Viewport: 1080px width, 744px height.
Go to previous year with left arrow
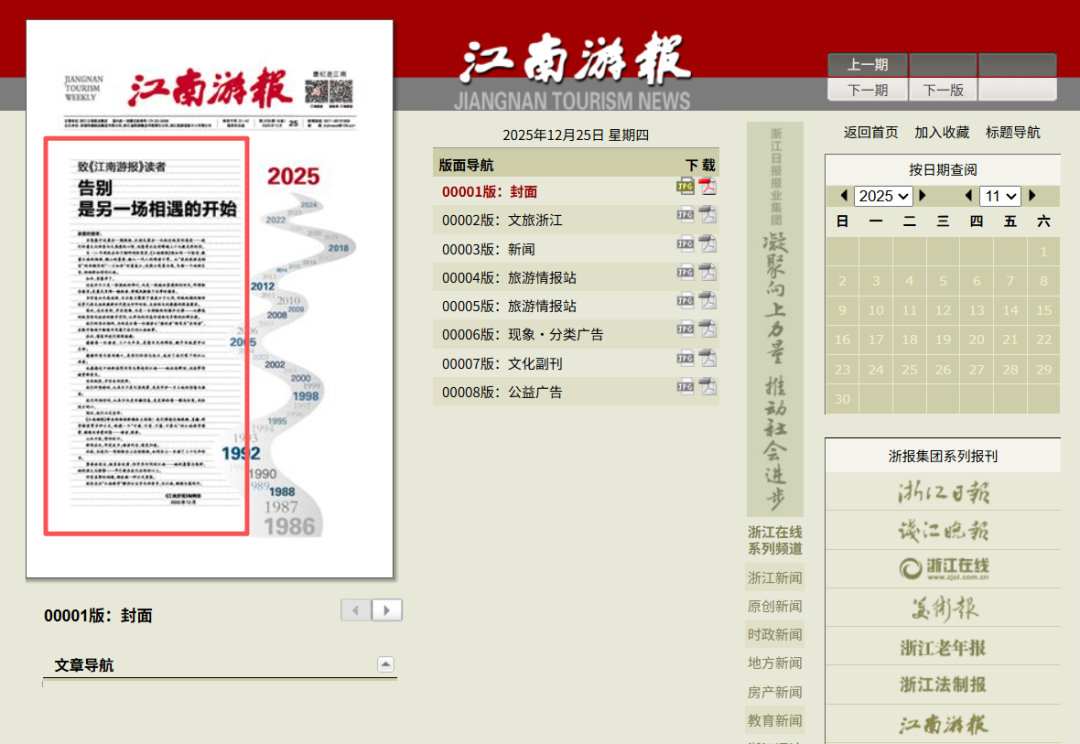845,196
